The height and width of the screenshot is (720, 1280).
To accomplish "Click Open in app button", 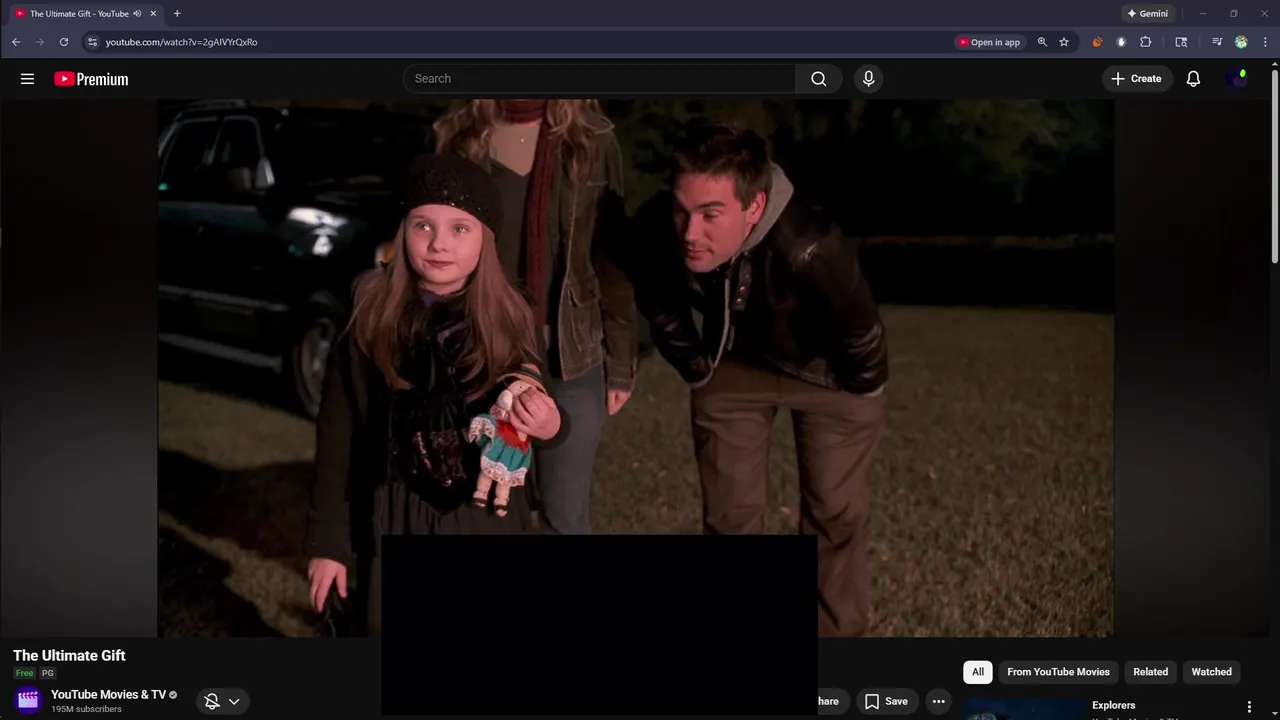I will click(989, 42).
